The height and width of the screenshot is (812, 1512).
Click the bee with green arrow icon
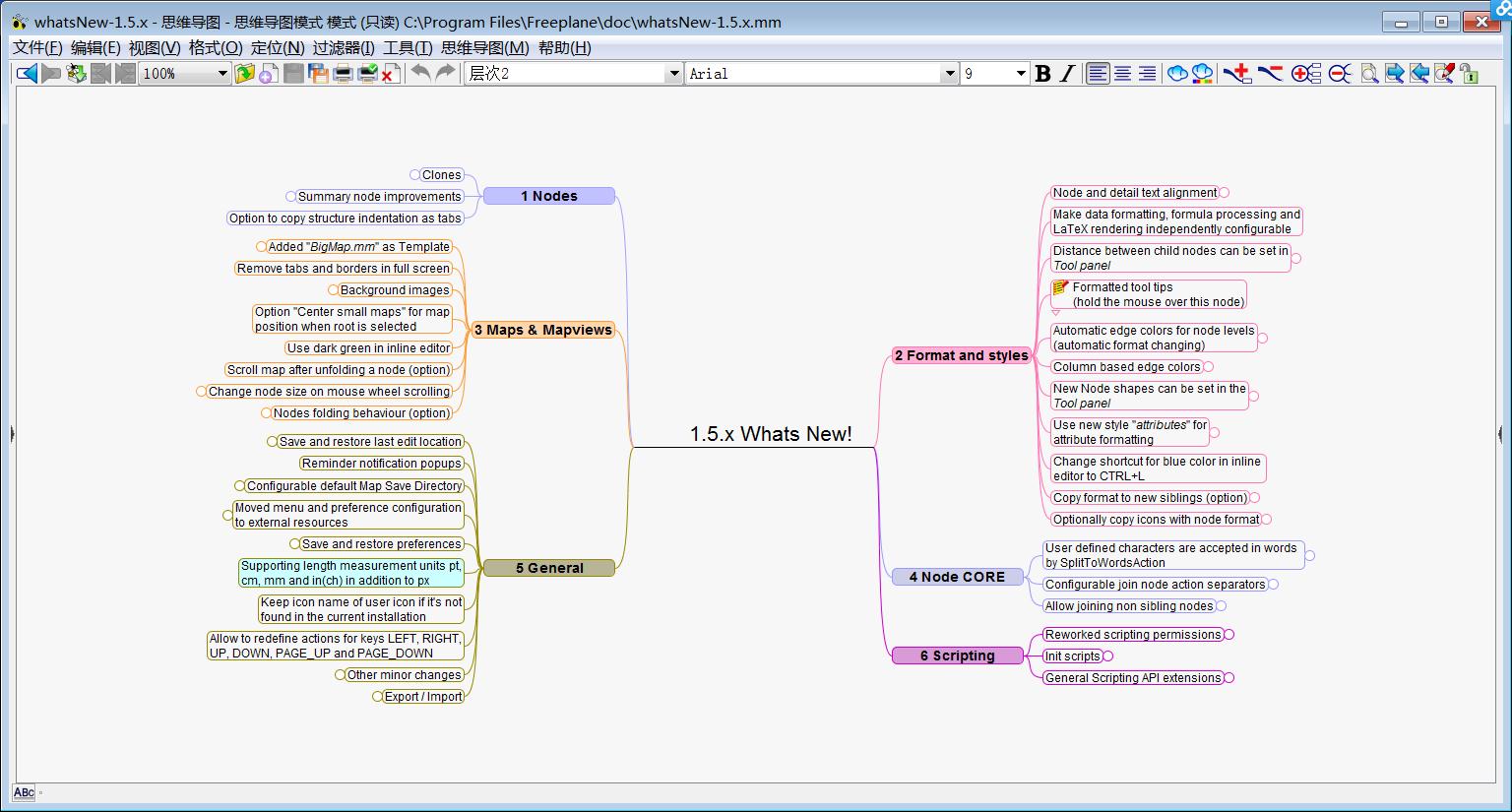click(x=76, y=73)
